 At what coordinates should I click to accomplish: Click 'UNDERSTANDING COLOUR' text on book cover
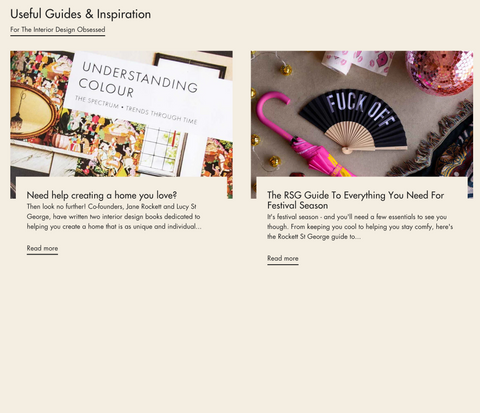coord(138,80)
